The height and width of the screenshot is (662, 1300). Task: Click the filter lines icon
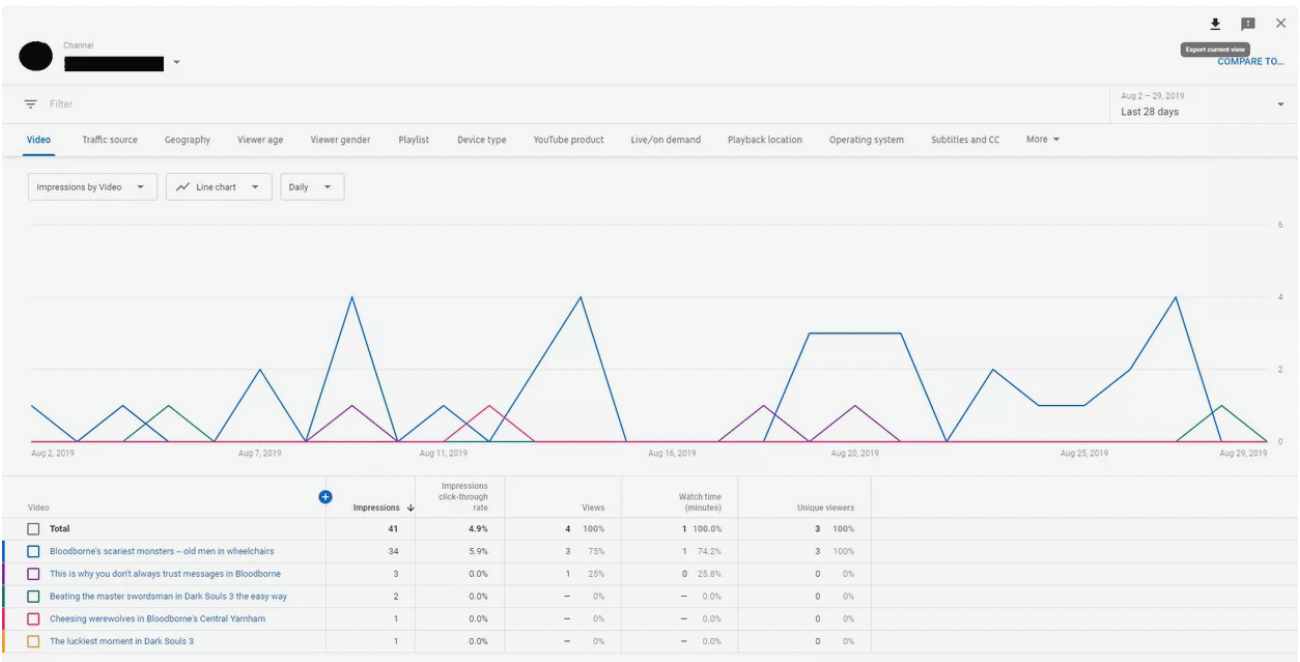pos(31,104)
